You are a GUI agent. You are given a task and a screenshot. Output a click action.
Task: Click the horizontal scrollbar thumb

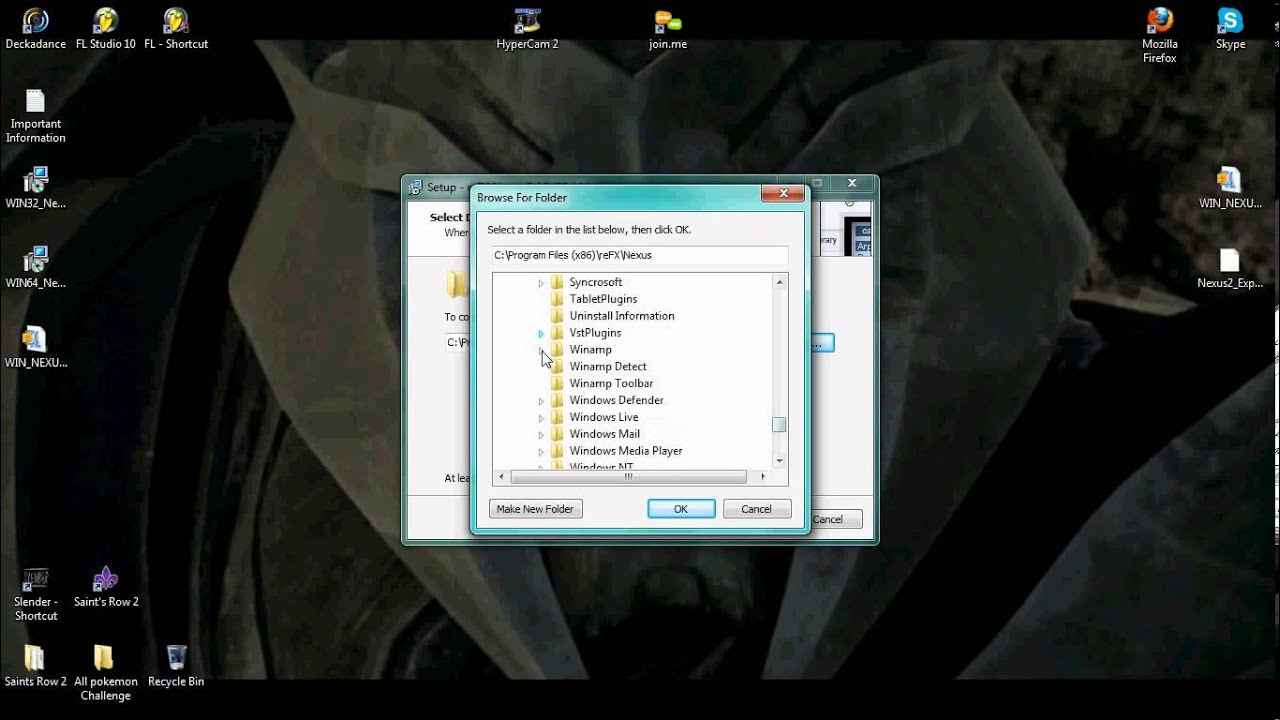click(x=628, y=477)
